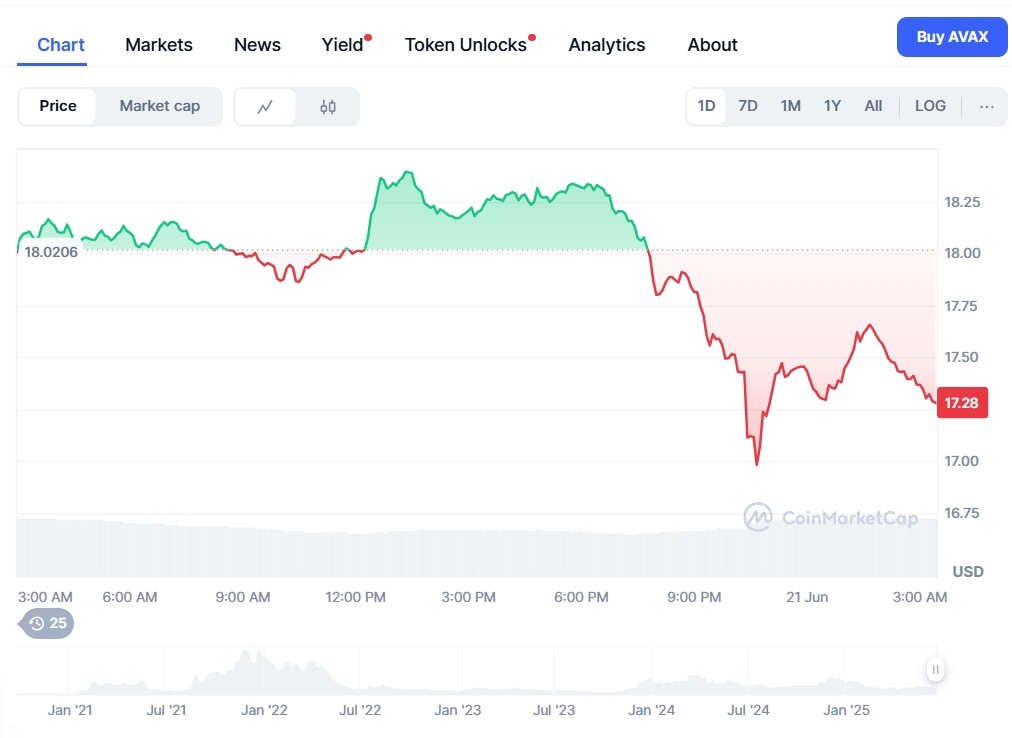Image resolution: width=1012 pixels, height=738 pixels.
Task: Switch to candlestick chart icon
Action: pos(328,107)
